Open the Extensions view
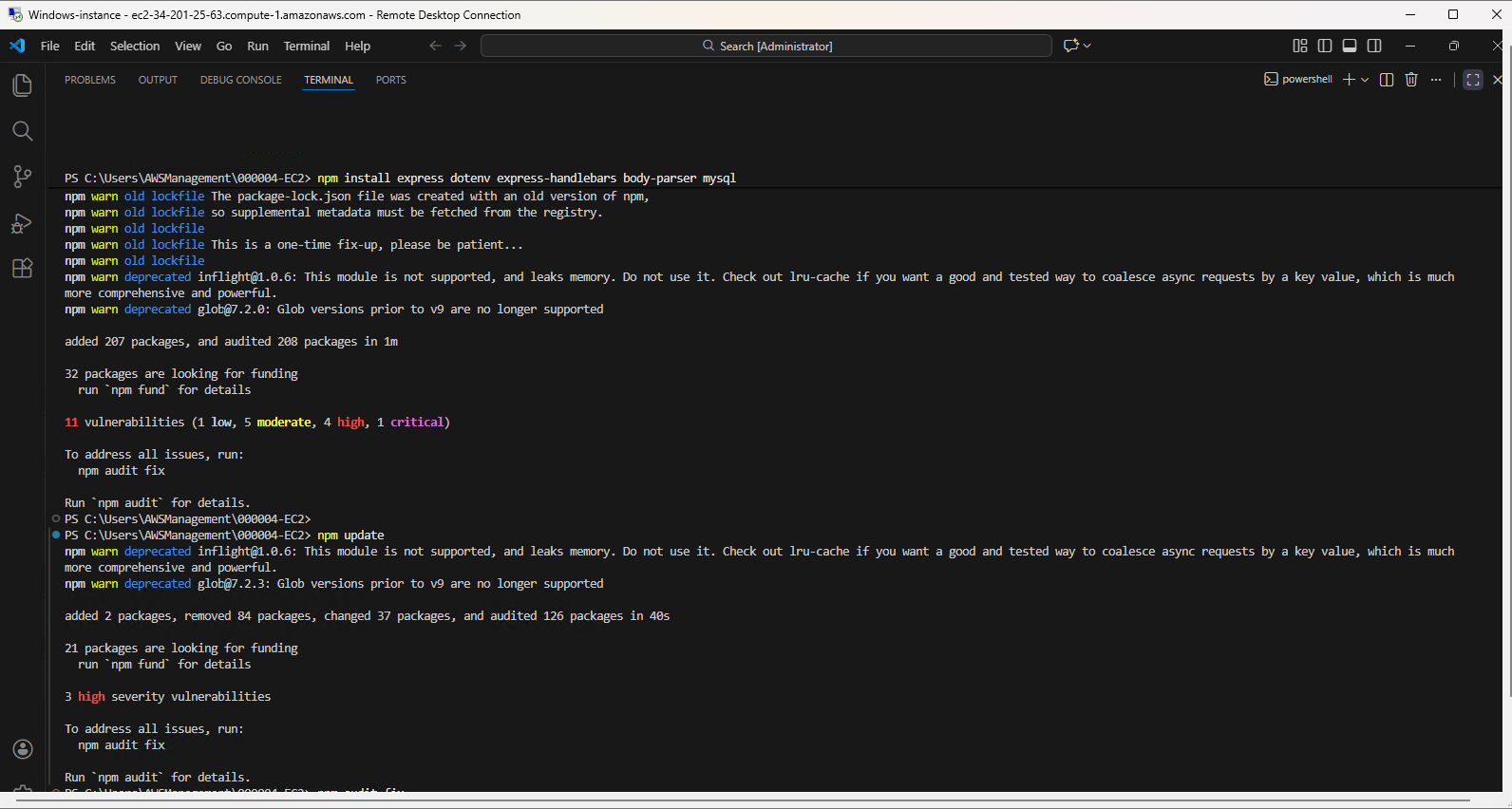The image size is (1512, 809). [22, 269]
